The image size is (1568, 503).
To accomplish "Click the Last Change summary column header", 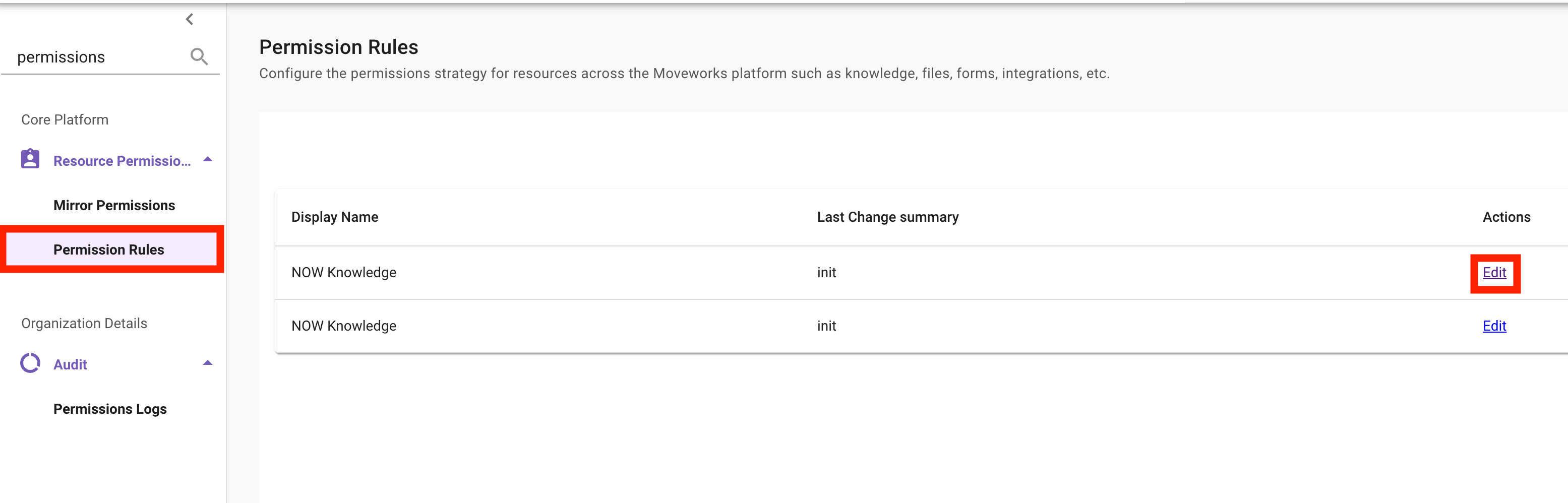I will (887, 217).
